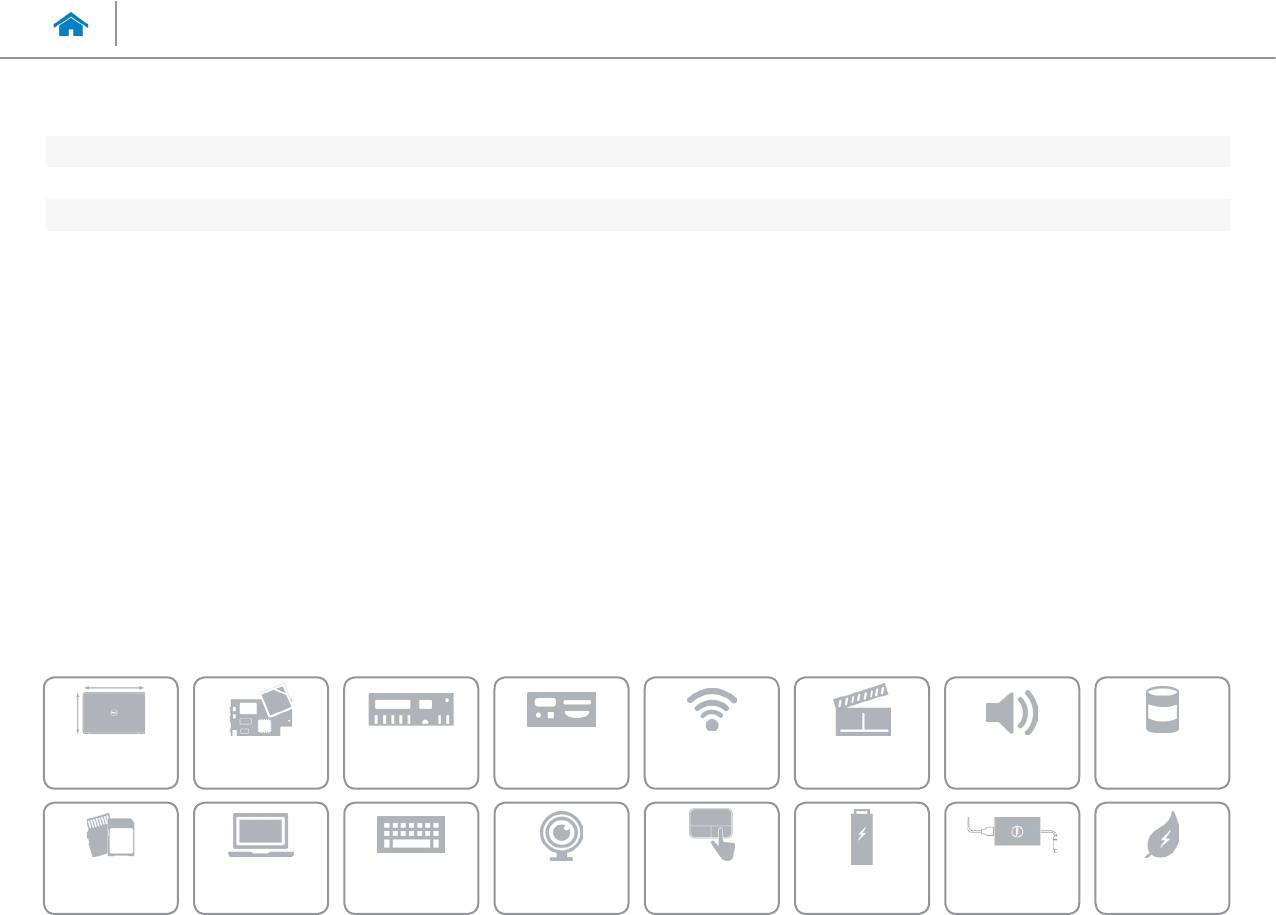This screenshot has width=1276, height=915.
Task: Open the storage drive cylinder tile
Action: 1163,733
